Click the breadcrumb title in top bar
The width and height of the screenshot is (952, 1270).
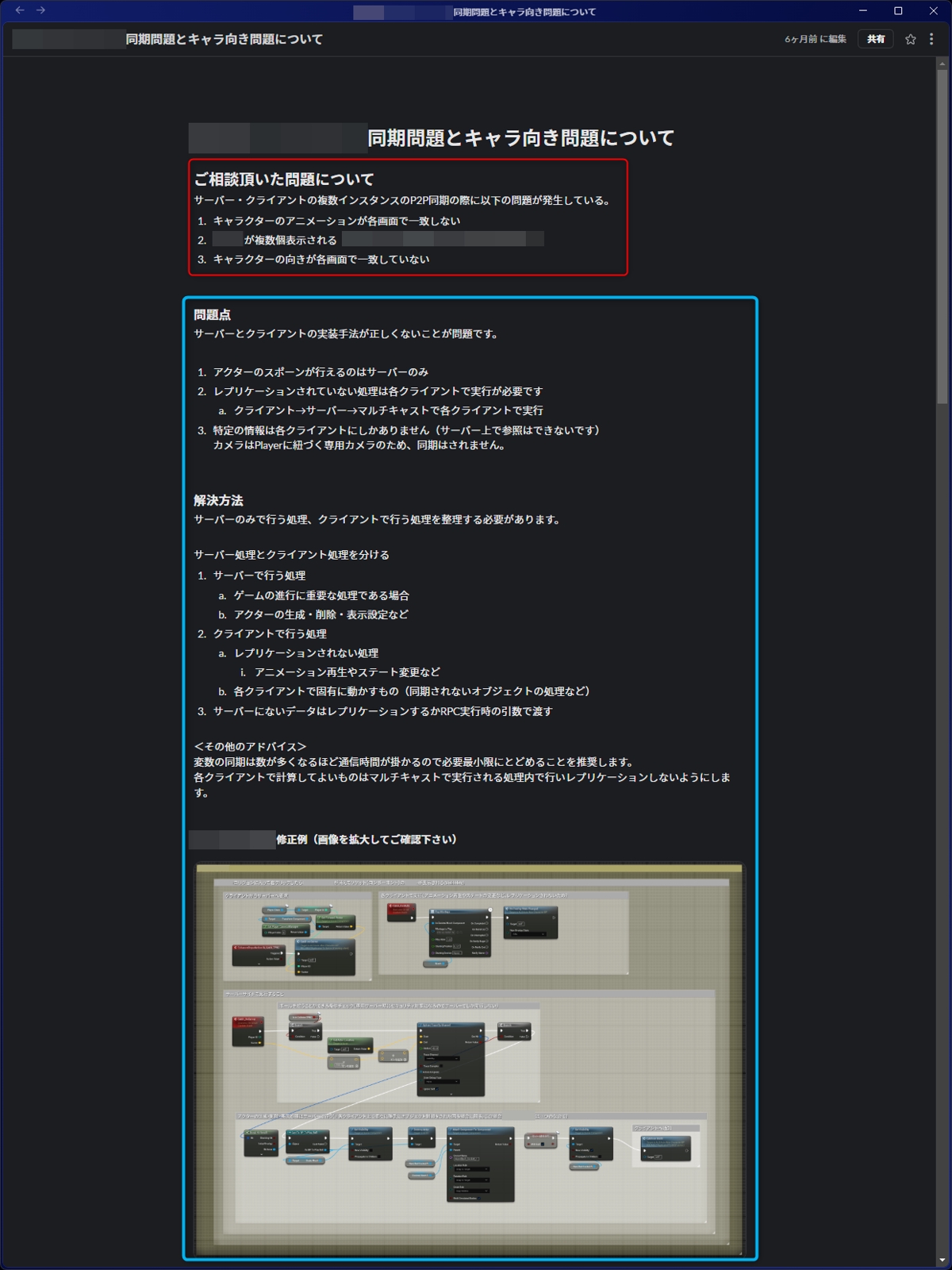click(x=225, y=39)
